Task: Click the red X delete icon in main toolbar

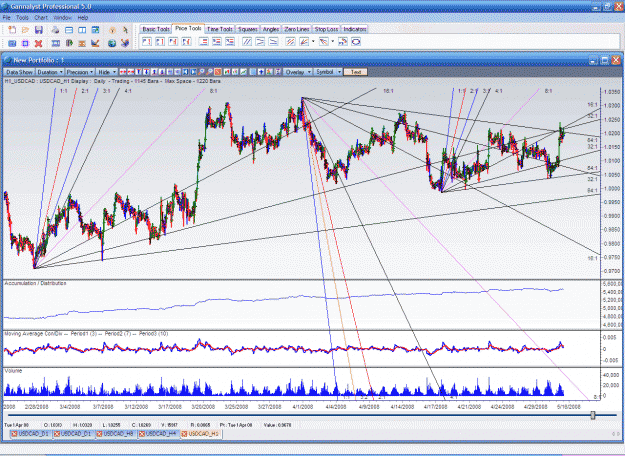Action: coord(38,43)
